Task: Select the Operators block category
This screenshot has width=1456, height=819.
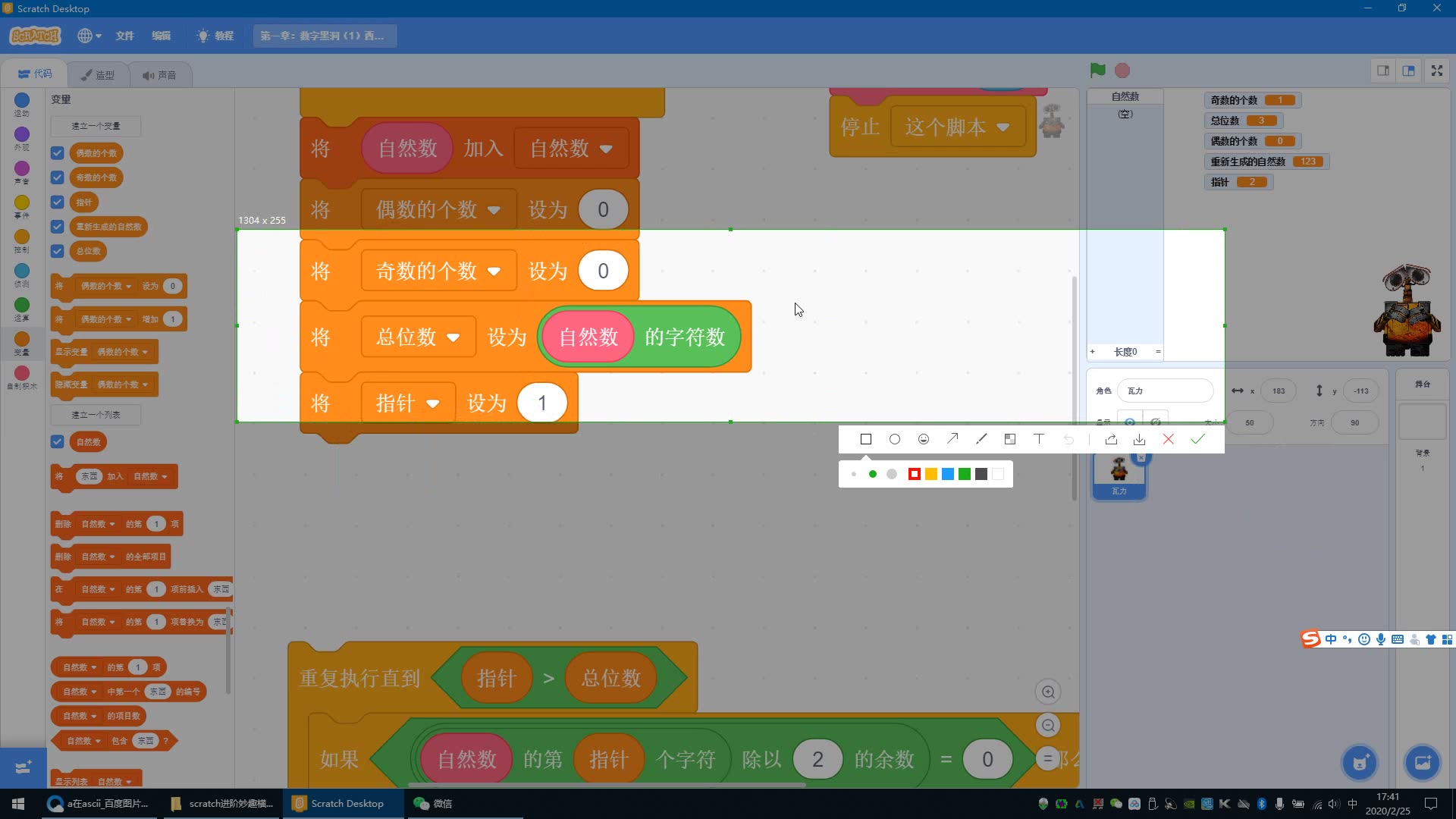Action: [22, 309]
